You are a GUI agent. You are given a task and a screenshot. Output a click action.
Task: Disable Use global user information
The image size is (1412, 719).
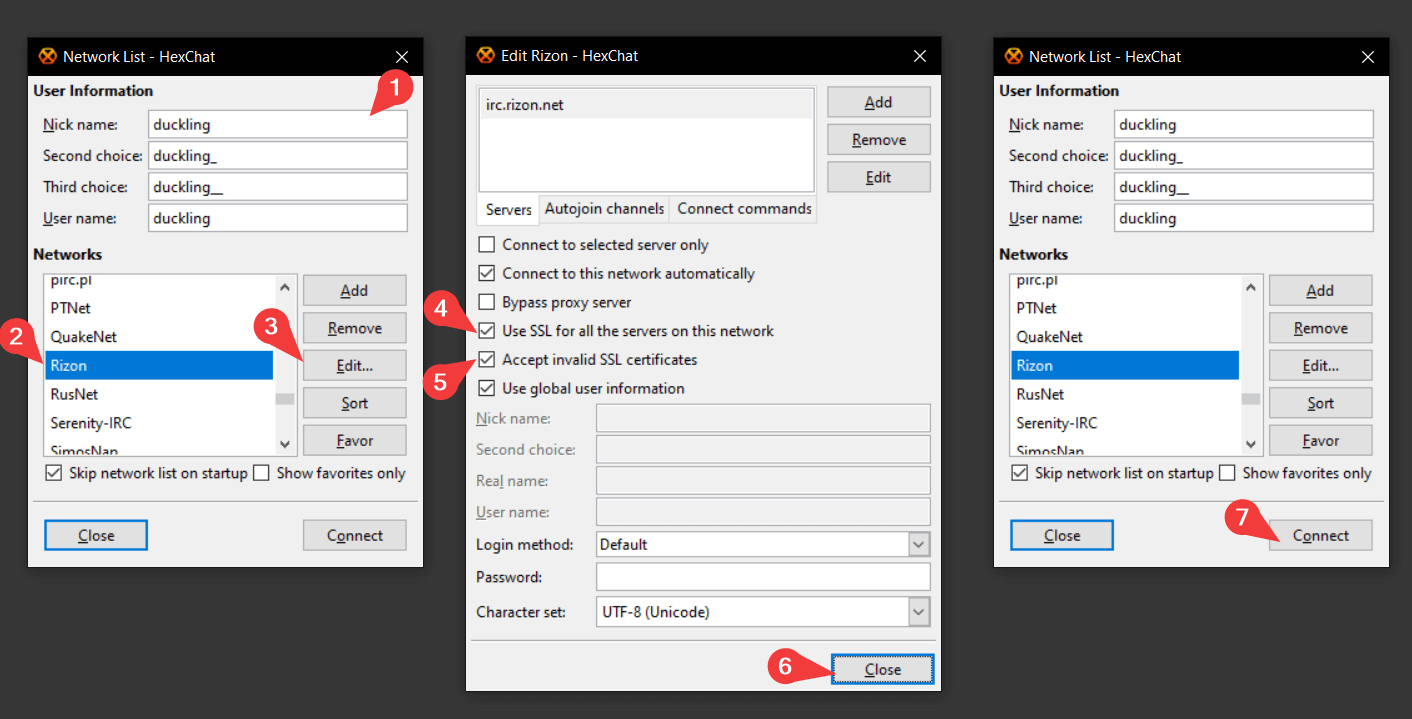(487, 388)
